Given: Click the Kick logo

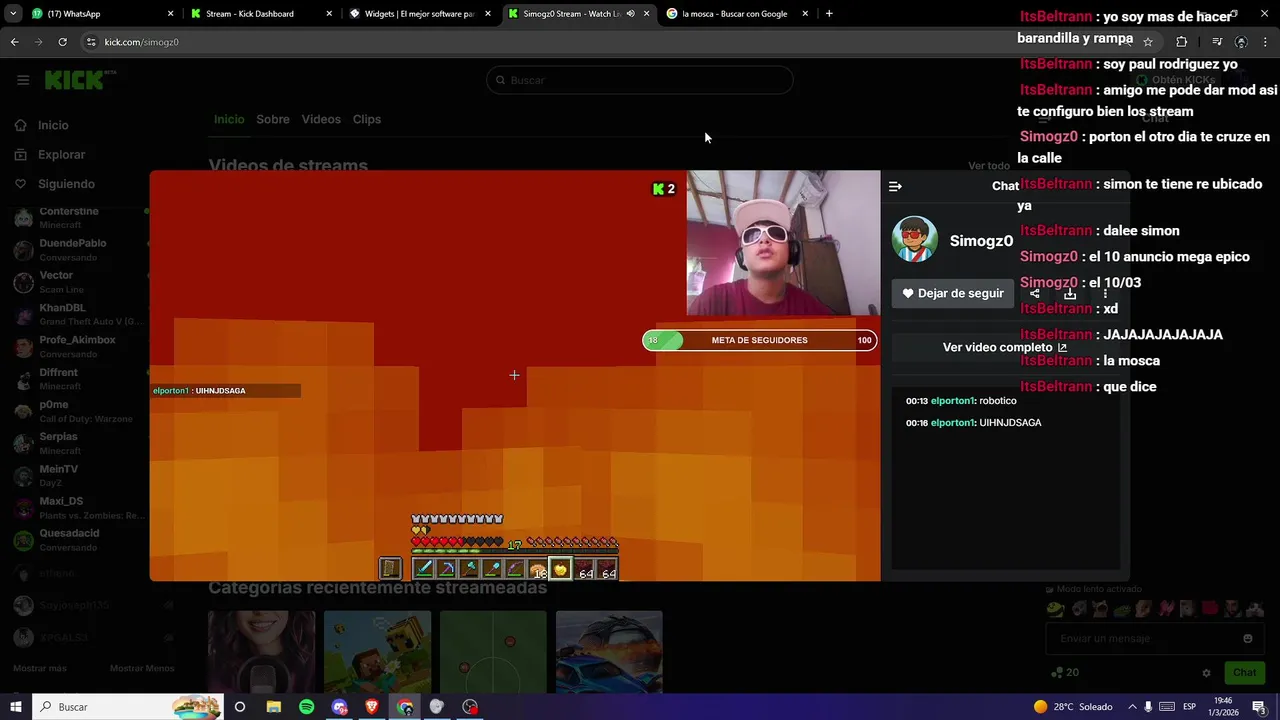Looking at the screenshot, I should click(x=80, y=80).
